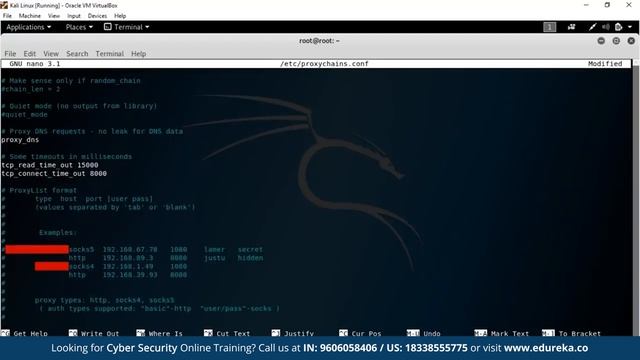This screenshot has width=640, height=360.
Task: Click the Cur Pos shortcut
Action: pos(360,333)
